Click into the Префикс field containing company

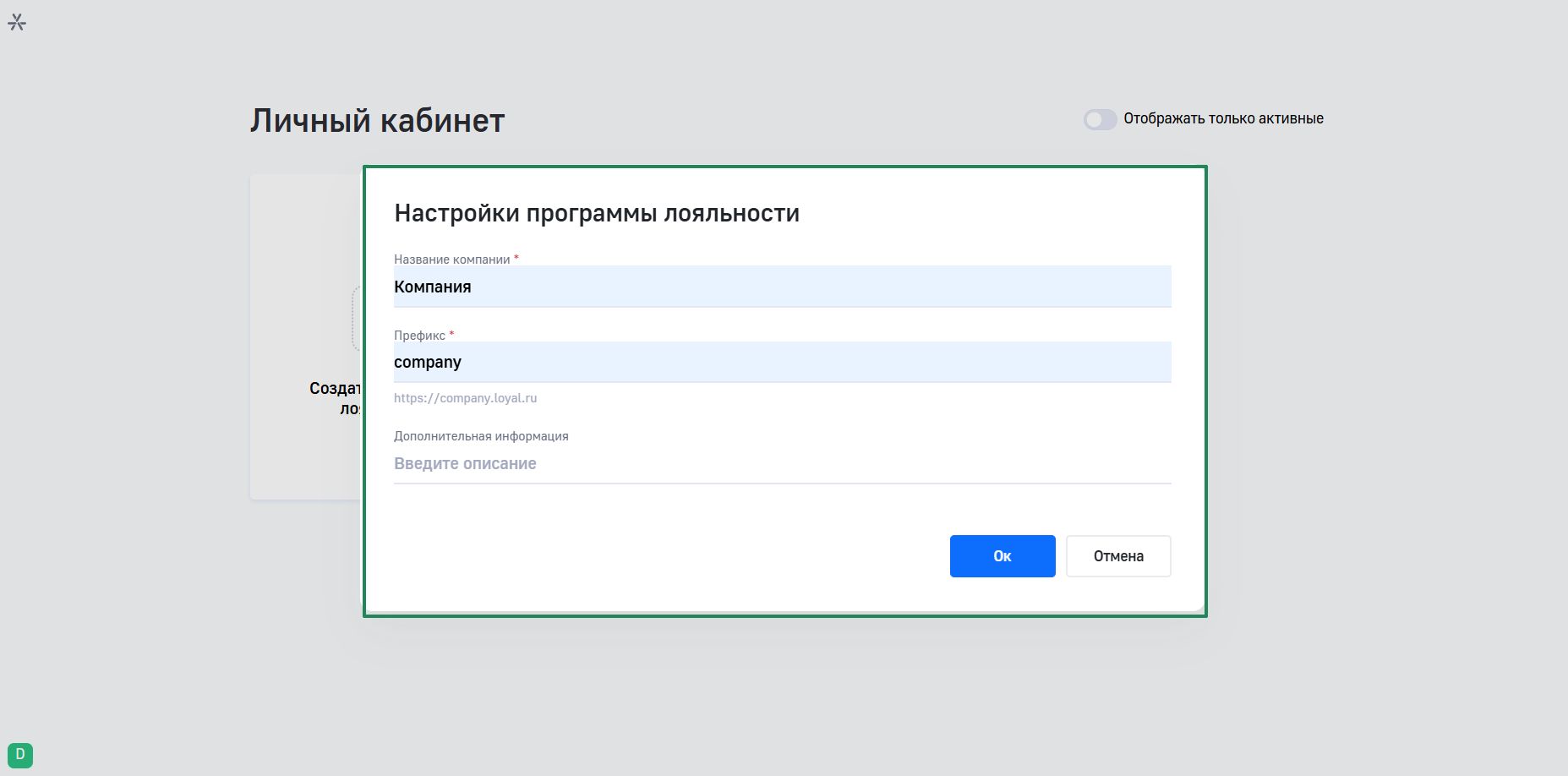click(782, 363)
